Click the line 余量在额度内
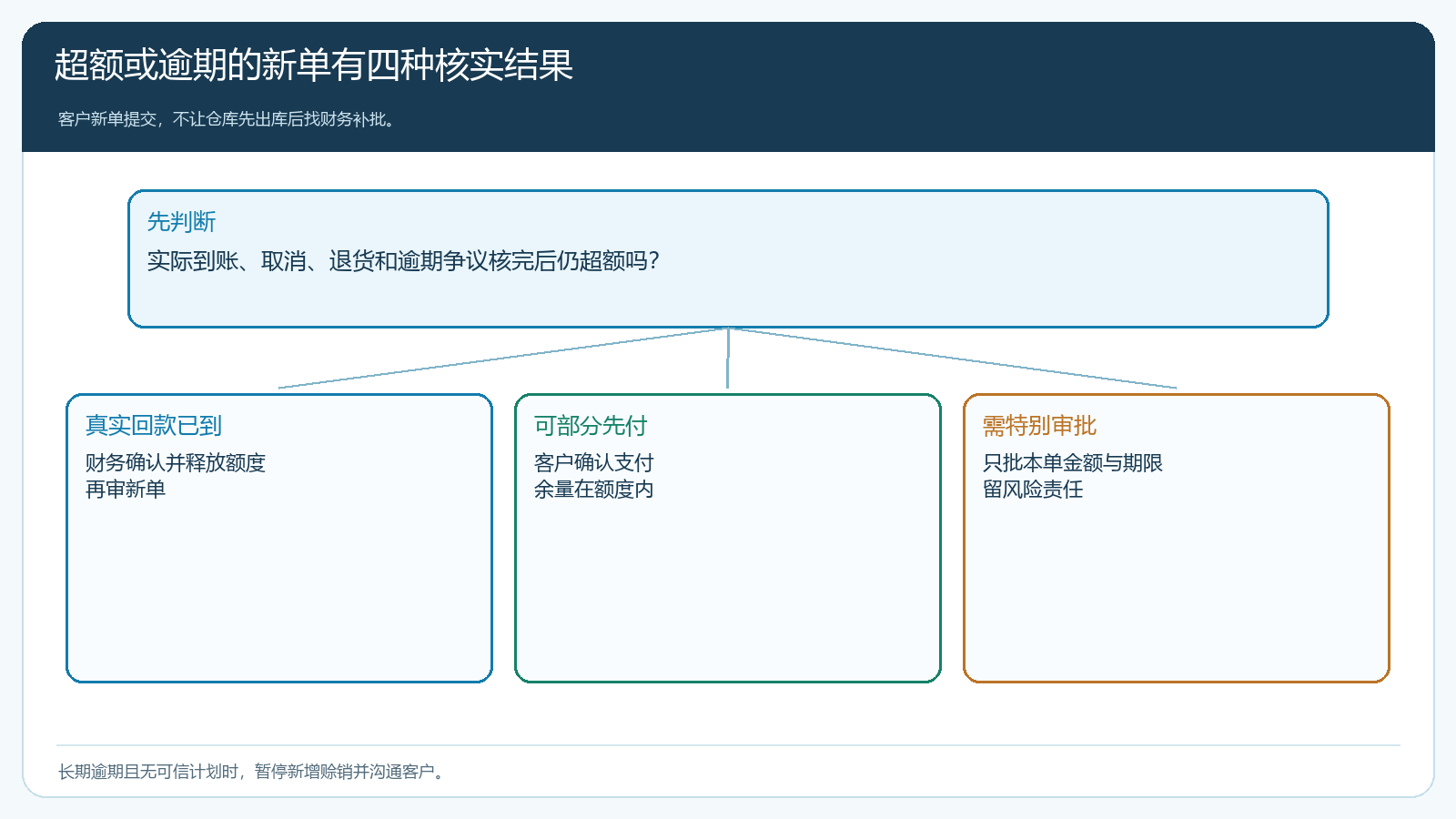Image resolution: width=1456 pixels, height=819 pixels. point(594,490)
